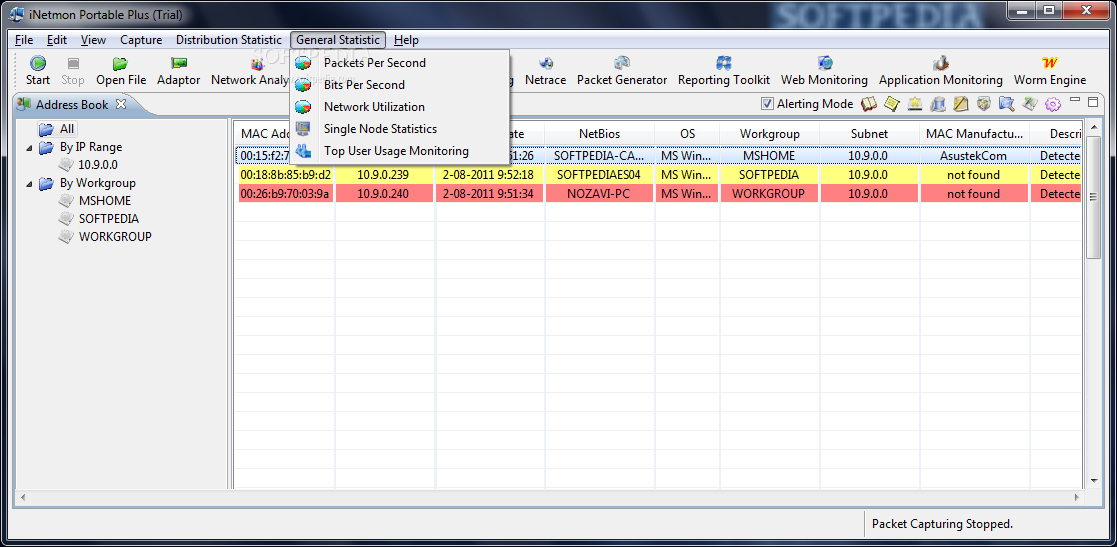This screenshot has width=1117, height=547.
Task: Sort by the Subnet column header
Action: click(869, 133)
